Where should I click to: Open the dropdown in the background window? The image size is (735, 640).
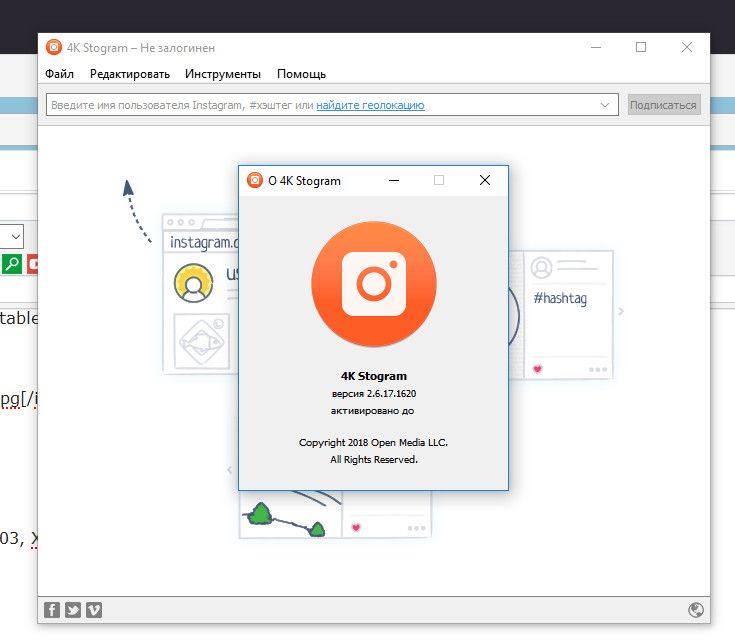(x=14, y=237)
